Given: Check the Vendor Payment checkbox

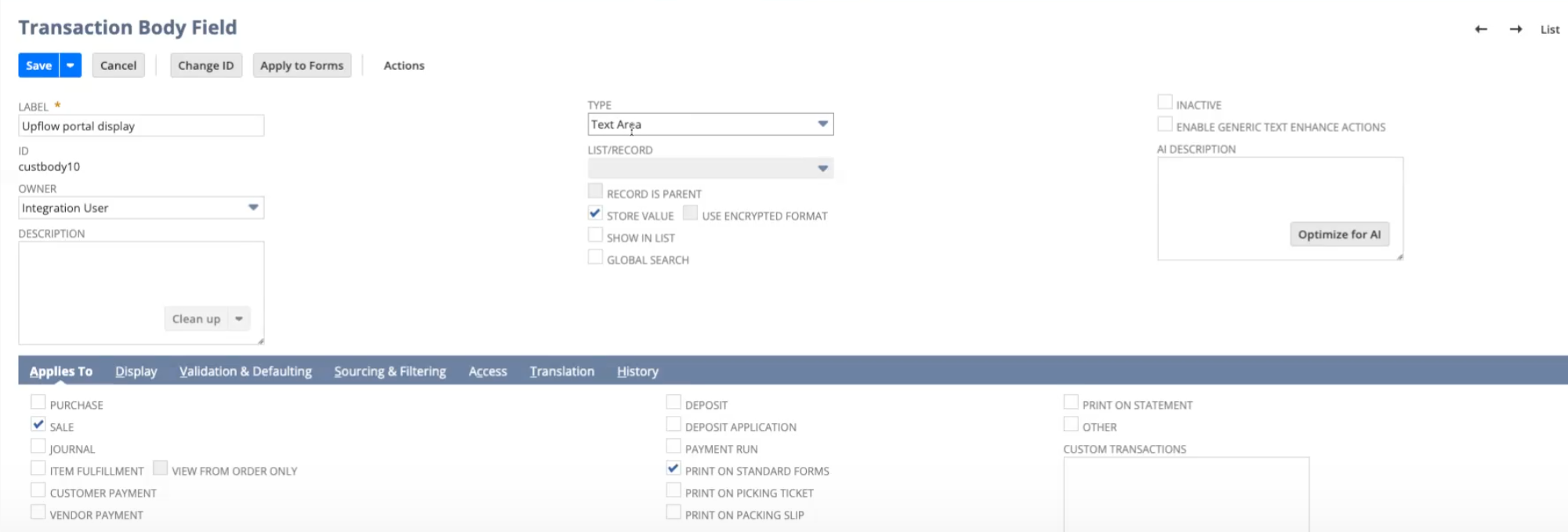Looking at the screenshot, I should pyautogui.click(x=38, y=512).
